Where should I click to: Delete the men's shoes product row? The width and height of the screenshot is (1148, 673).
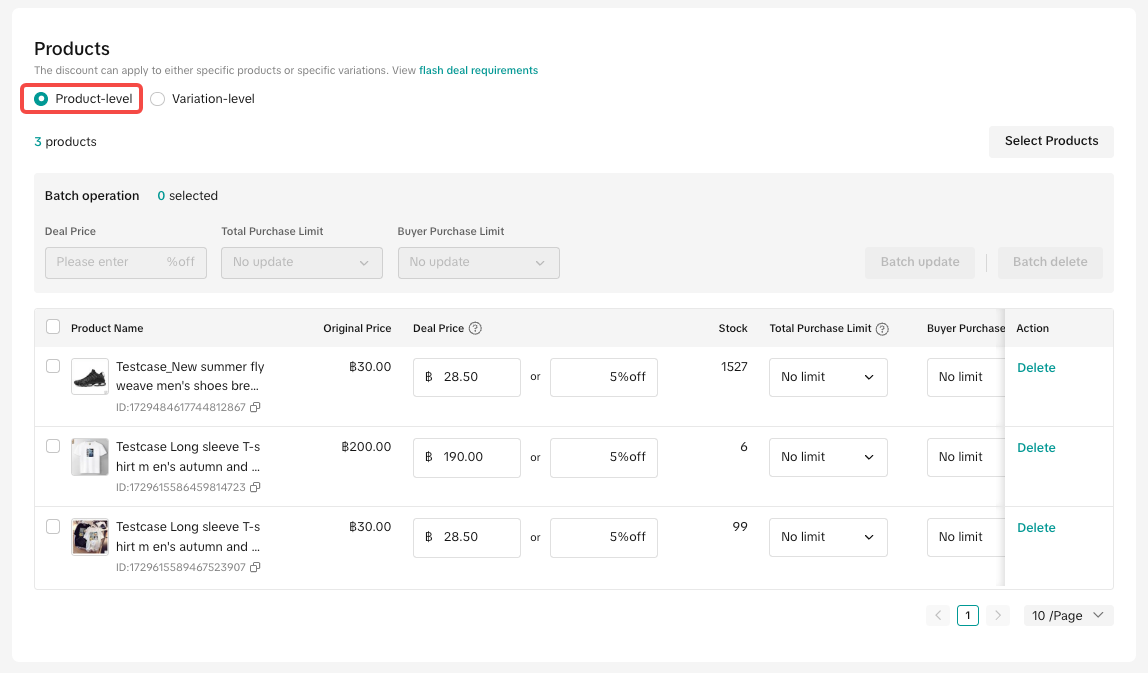tap(1036, 368)
